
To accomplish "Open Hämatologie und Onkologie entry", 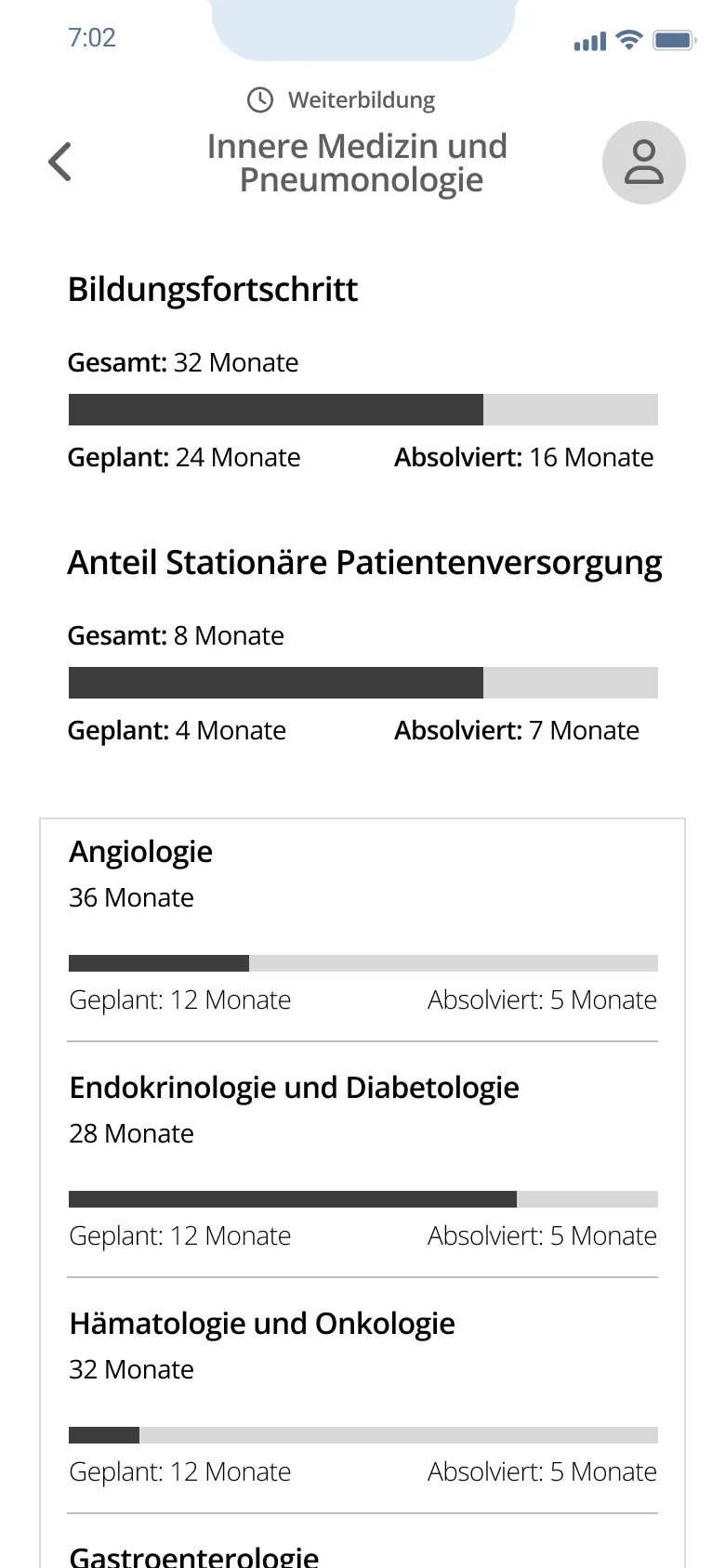I will [262, 1324].
